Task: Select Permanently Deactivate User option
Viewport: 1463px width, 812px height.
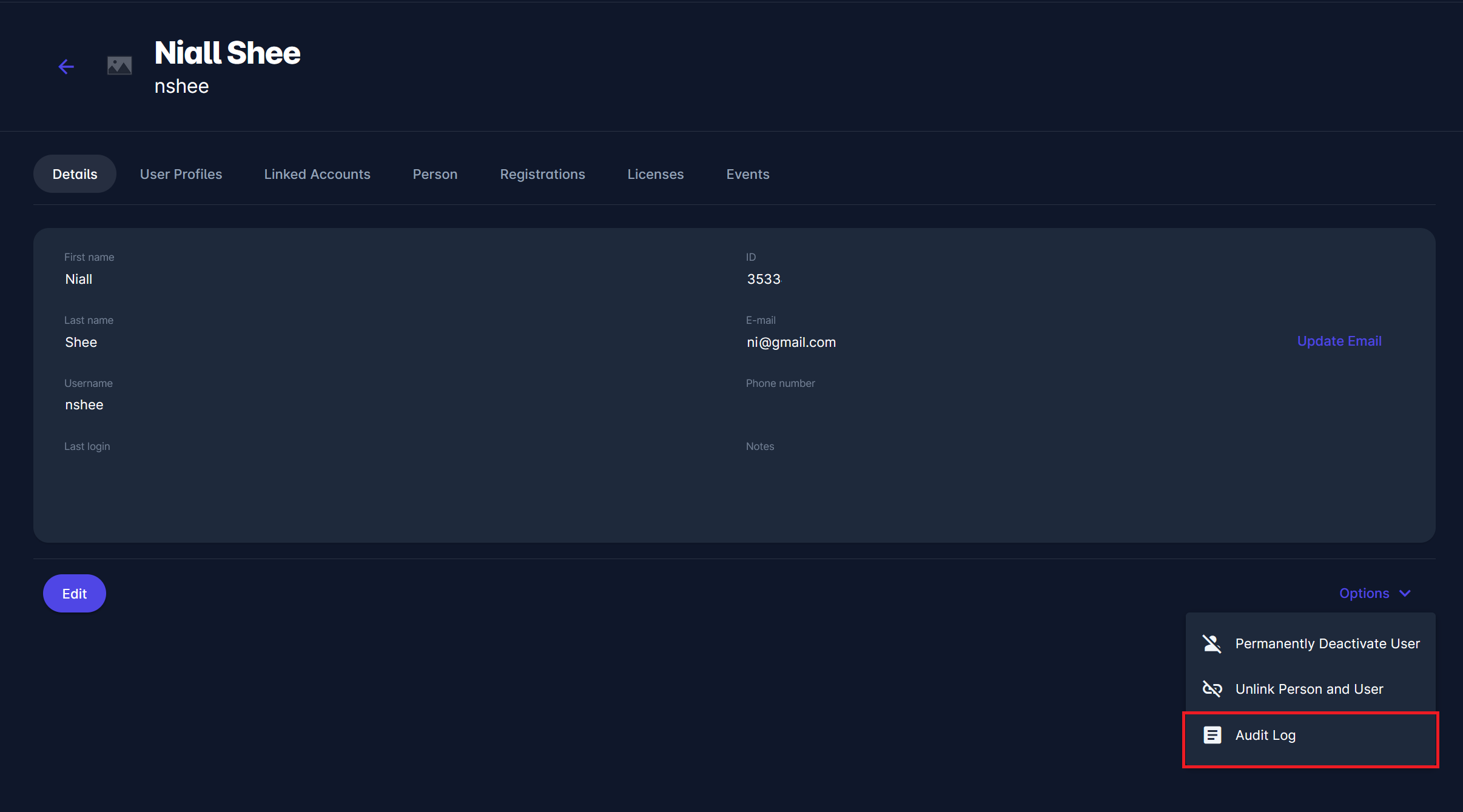Action: pos(1327,643)
